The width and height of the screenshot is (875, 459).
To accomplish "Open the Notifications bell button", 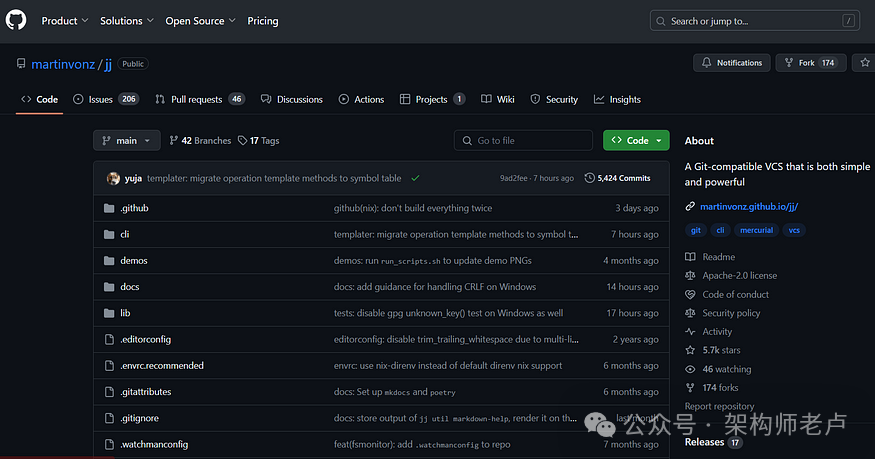I will pos(731,63).
